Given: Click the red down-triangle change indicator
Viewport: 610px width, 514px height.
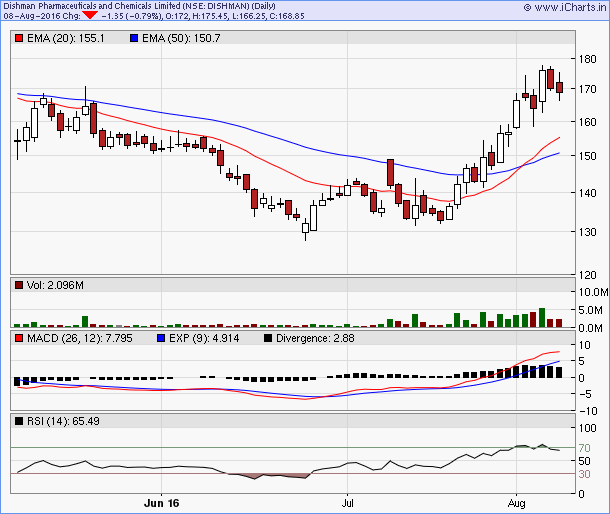Looking at the screenshot, I should [90, 15].
